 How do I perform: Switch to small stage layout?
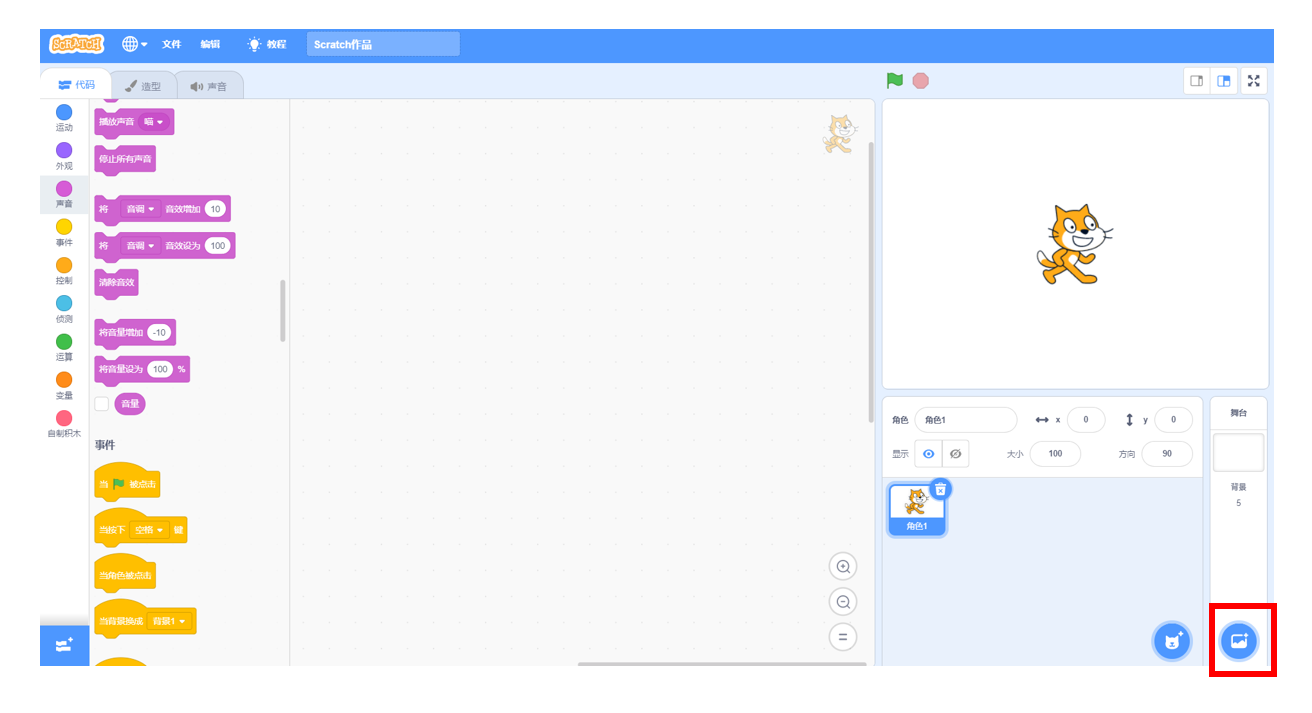pos(1197,81)
